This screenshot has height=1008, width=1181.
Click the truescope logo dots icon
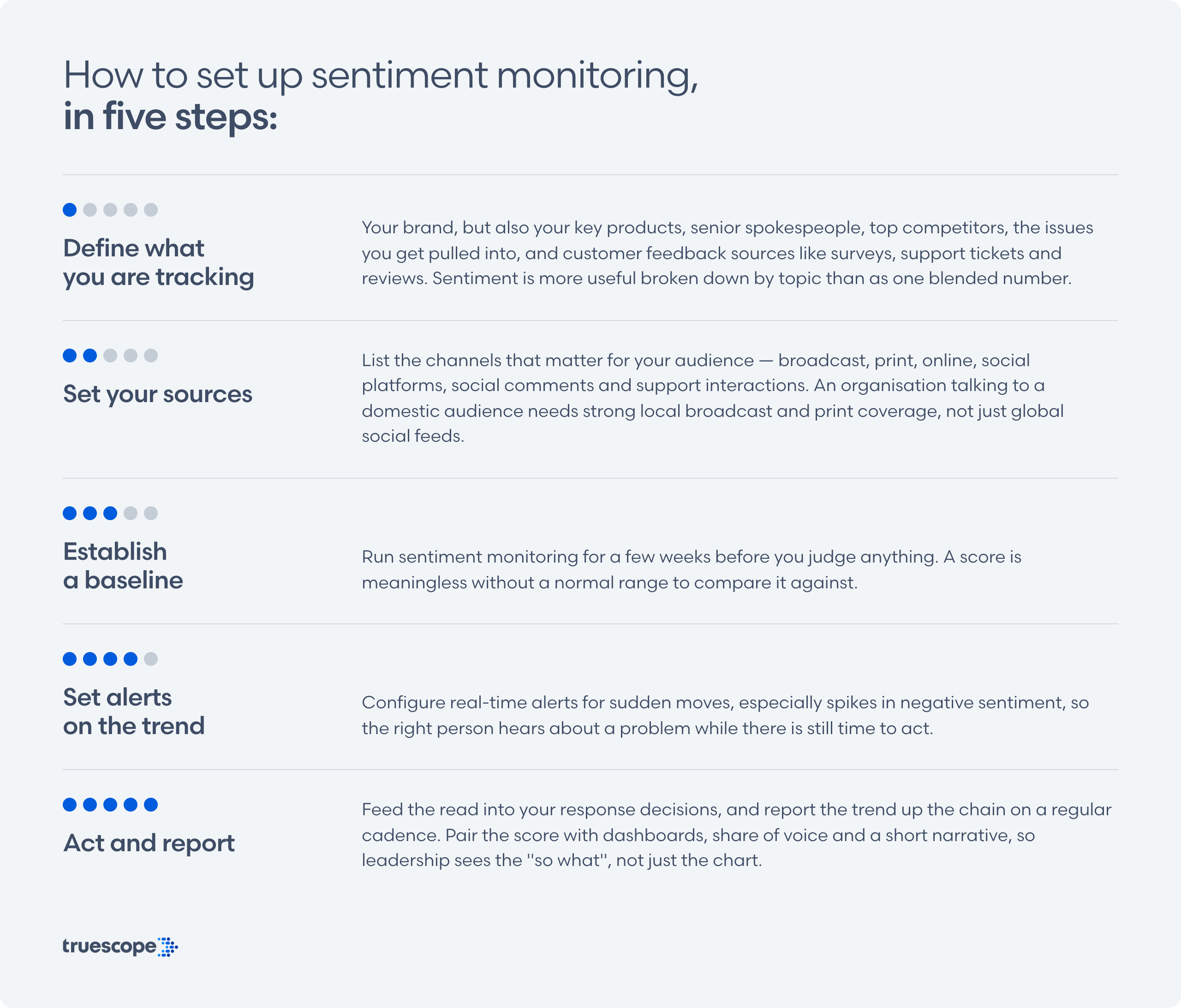[x=167, y=947]
